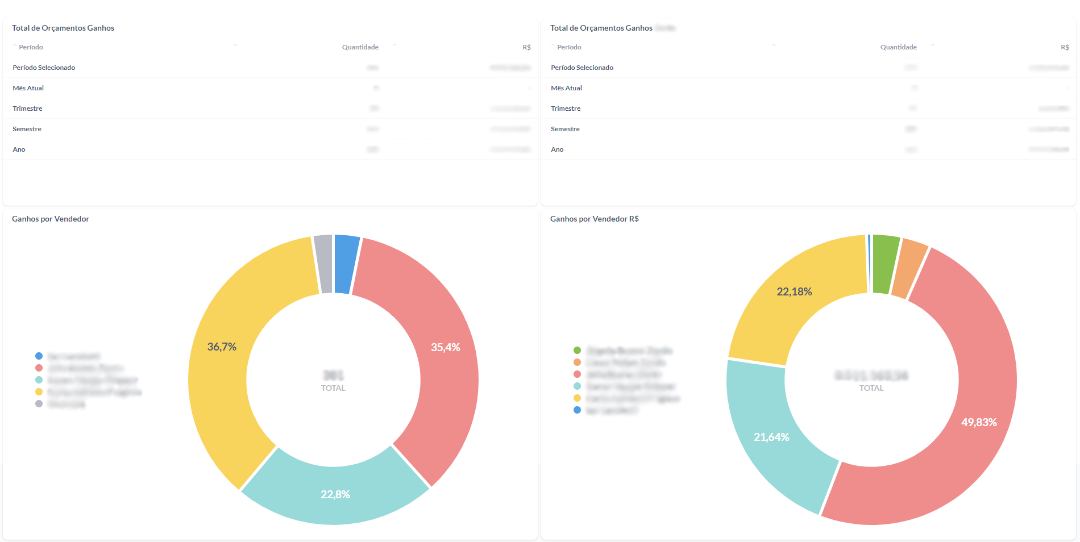
Task: Click the 22,18% yellow donut slice
Action: pyautogui.click(x=793, y=292)
